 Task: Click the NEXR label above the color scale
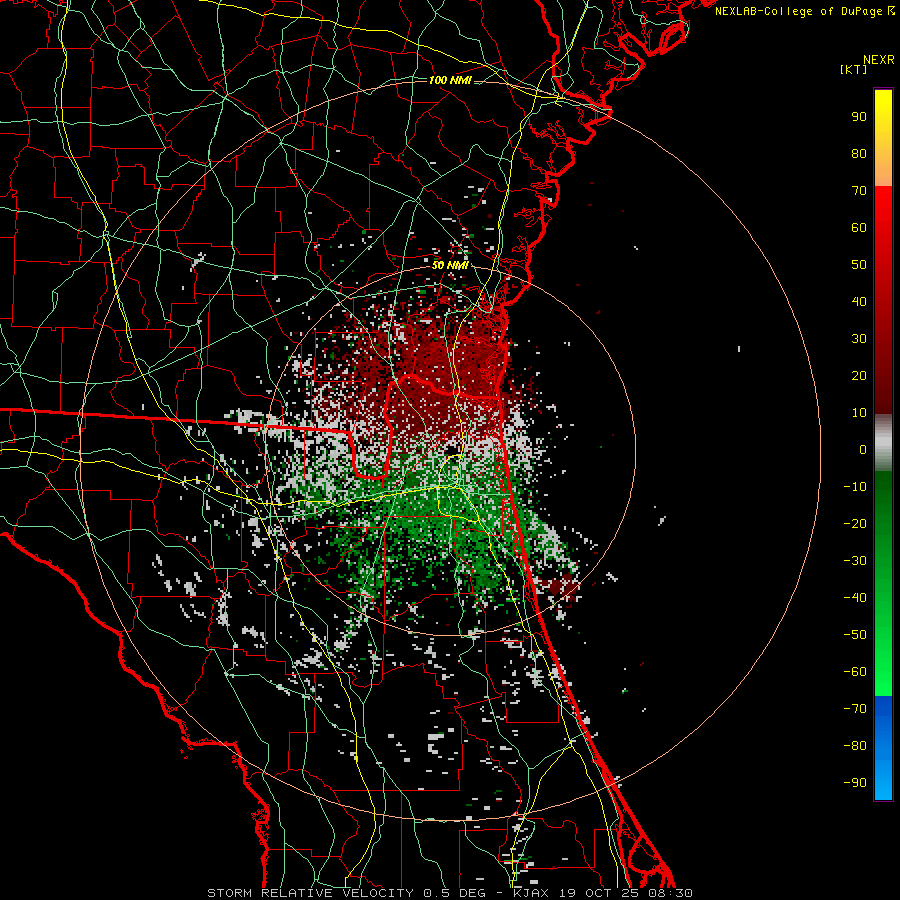(x=878, y=60)
